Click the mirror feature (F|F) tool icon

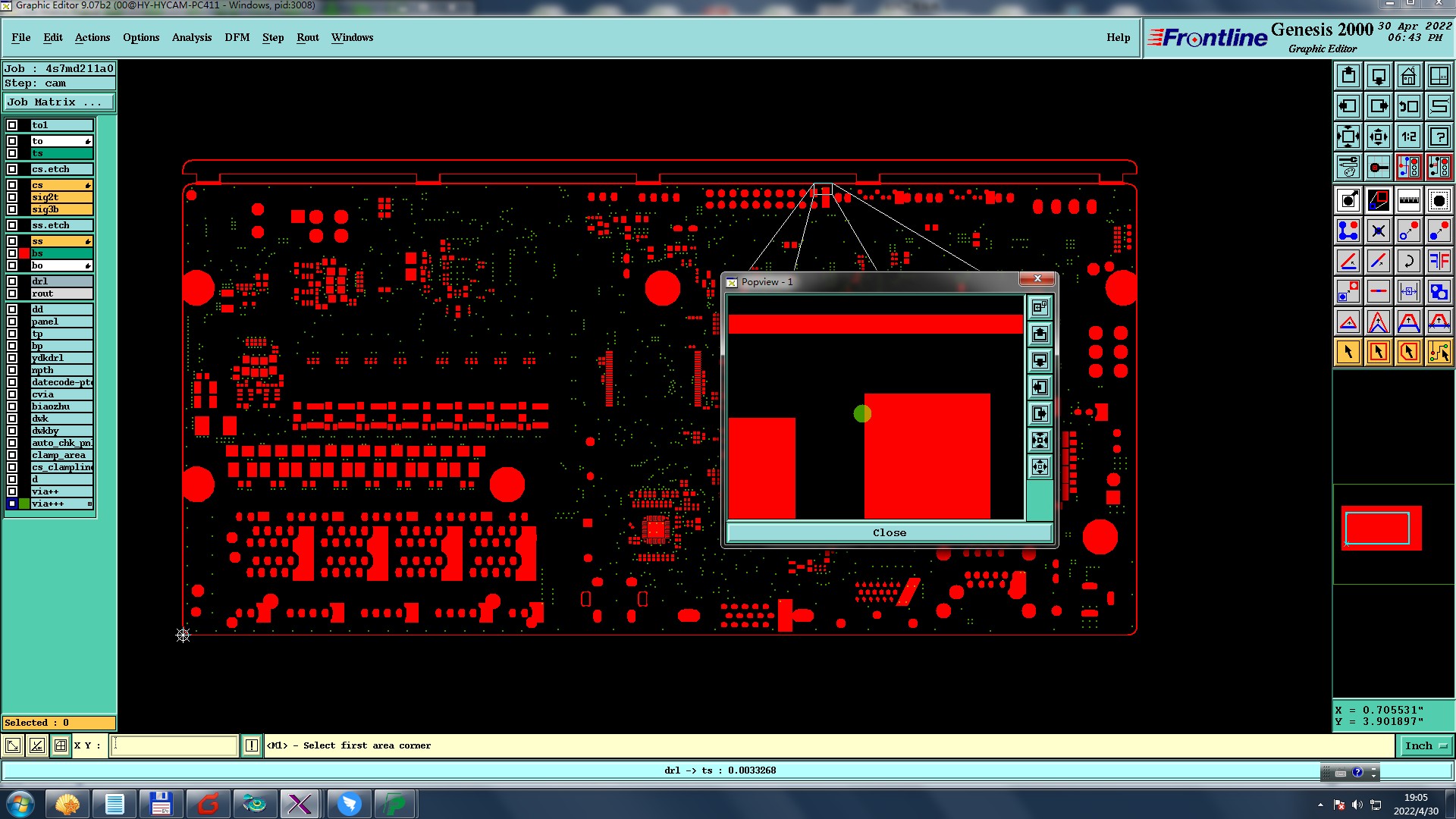[x=1439, y=262]
